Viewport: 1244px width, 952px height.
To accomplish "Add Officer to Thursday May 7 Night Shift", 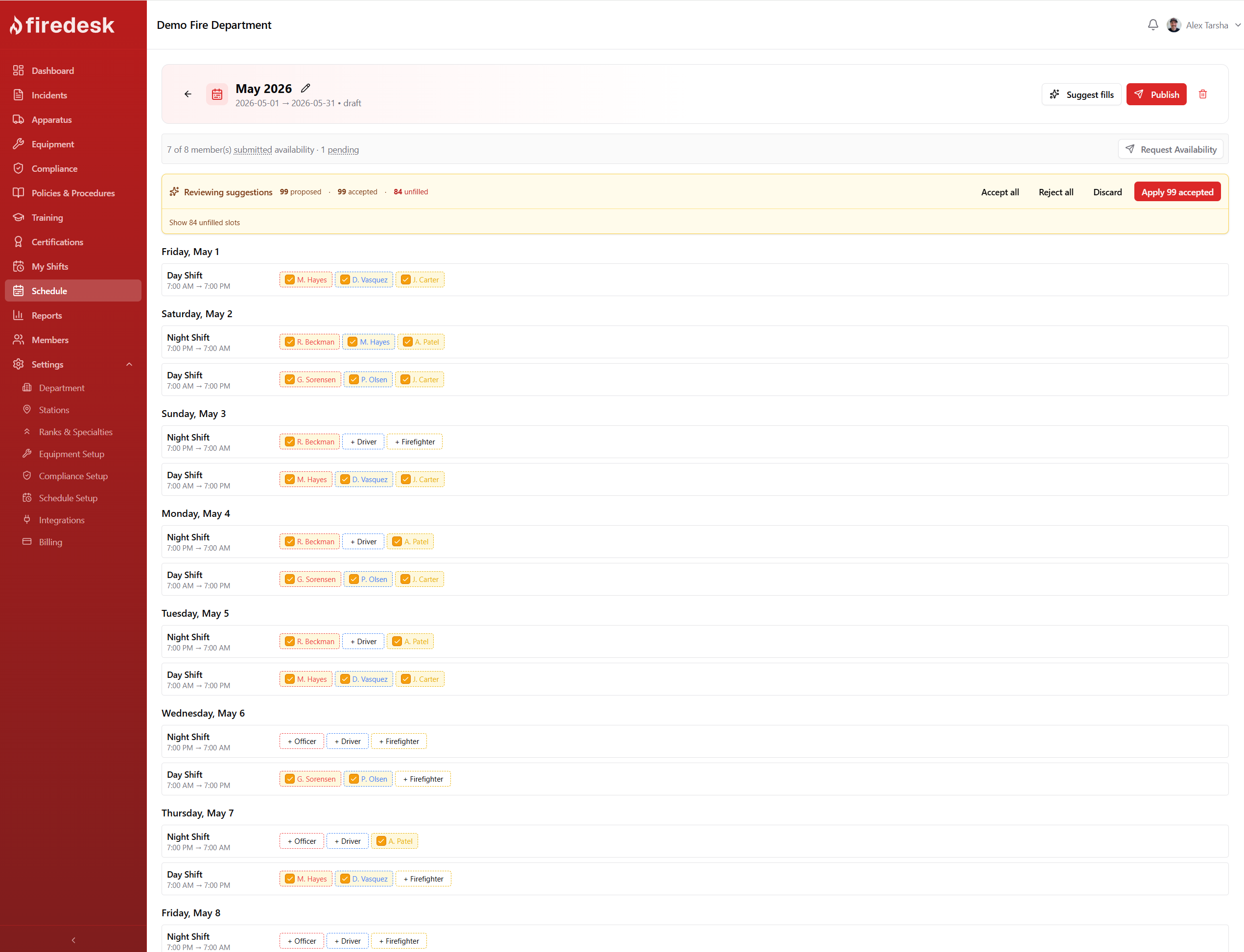I will point(302,841).
